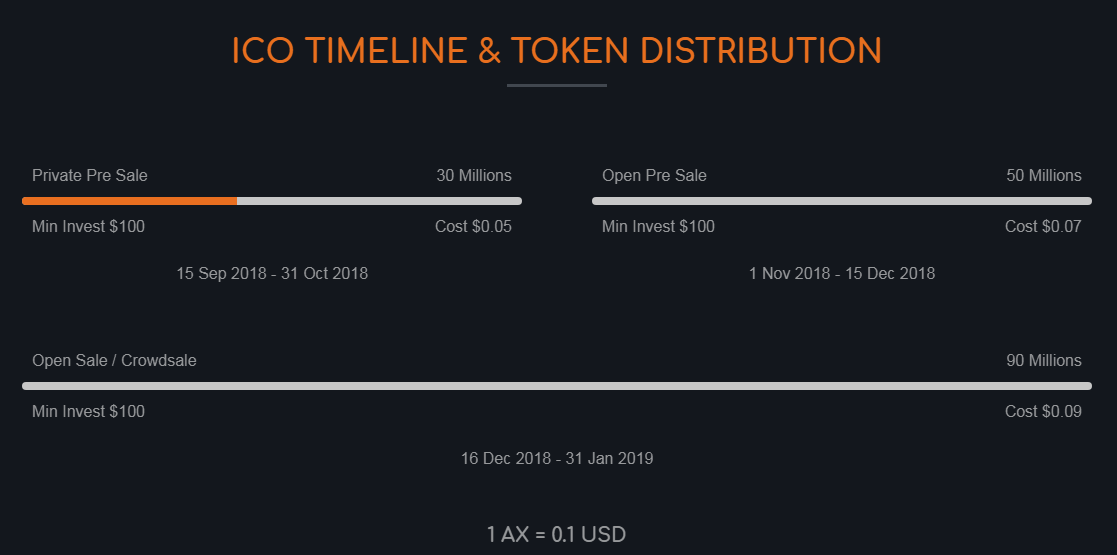Click Min Invest $100 under Open Pre Sale
Screen dimensions: 1117x555
click(x=658, y=227)
